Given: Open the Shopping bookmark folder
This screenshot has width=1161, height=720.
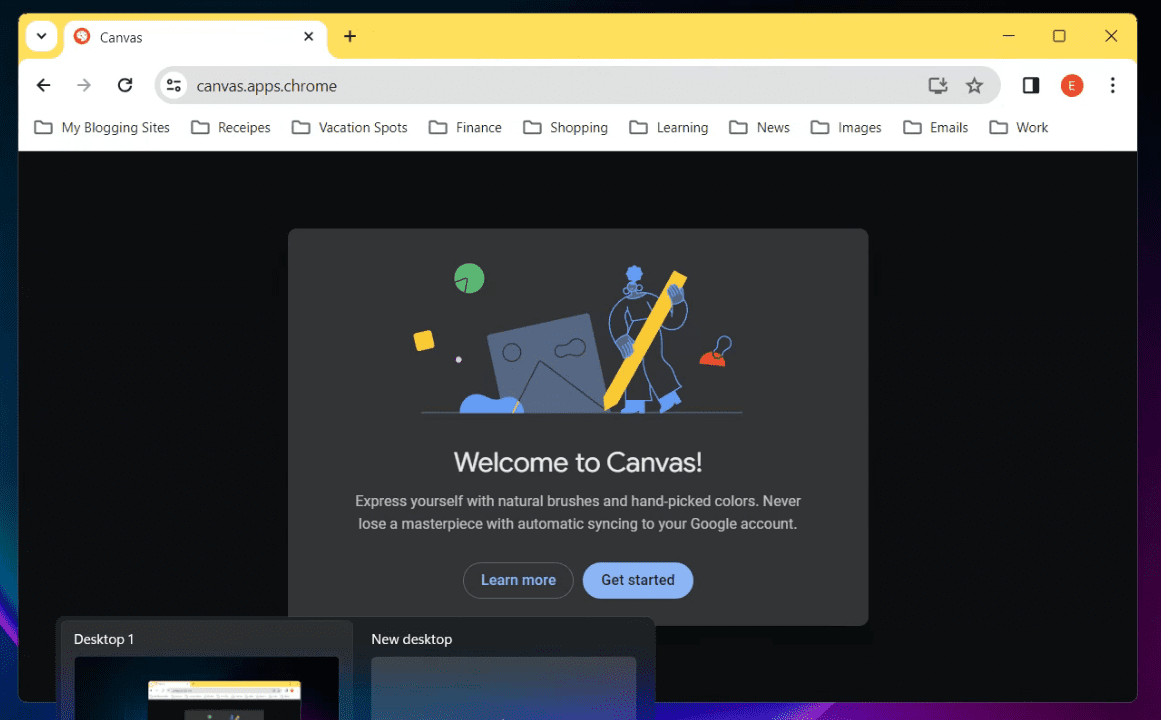Looking at the screenshot, I should (566, 127).
